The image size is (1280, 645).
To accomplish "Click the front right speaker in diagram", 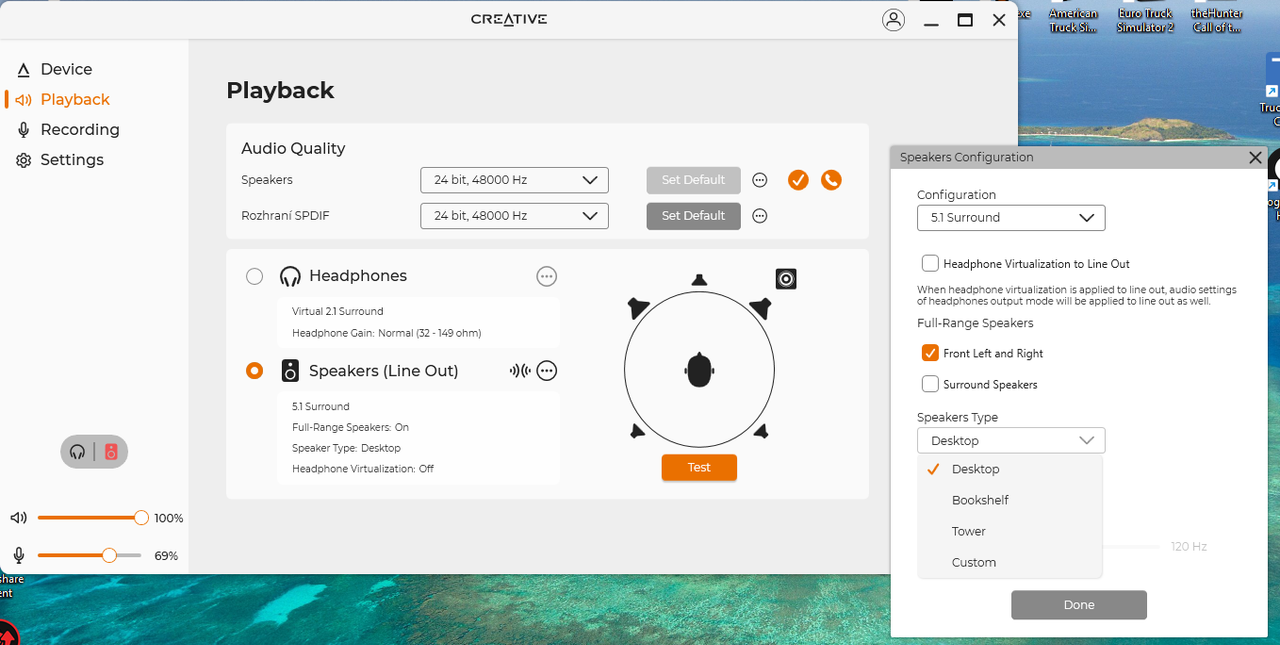I will click(x=760, y=308).
